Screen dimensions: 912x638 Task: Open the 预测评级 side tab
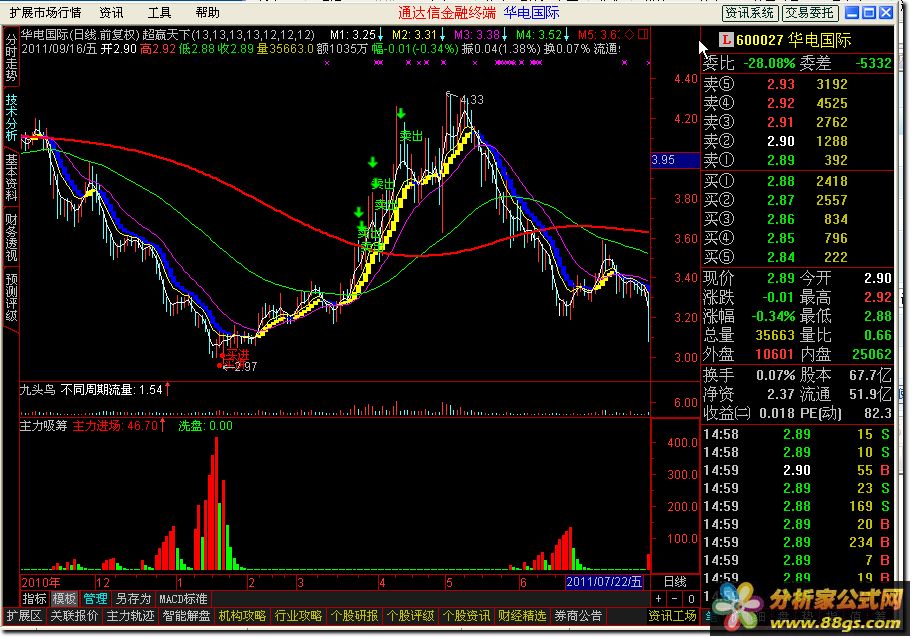(x=11, y=298)
